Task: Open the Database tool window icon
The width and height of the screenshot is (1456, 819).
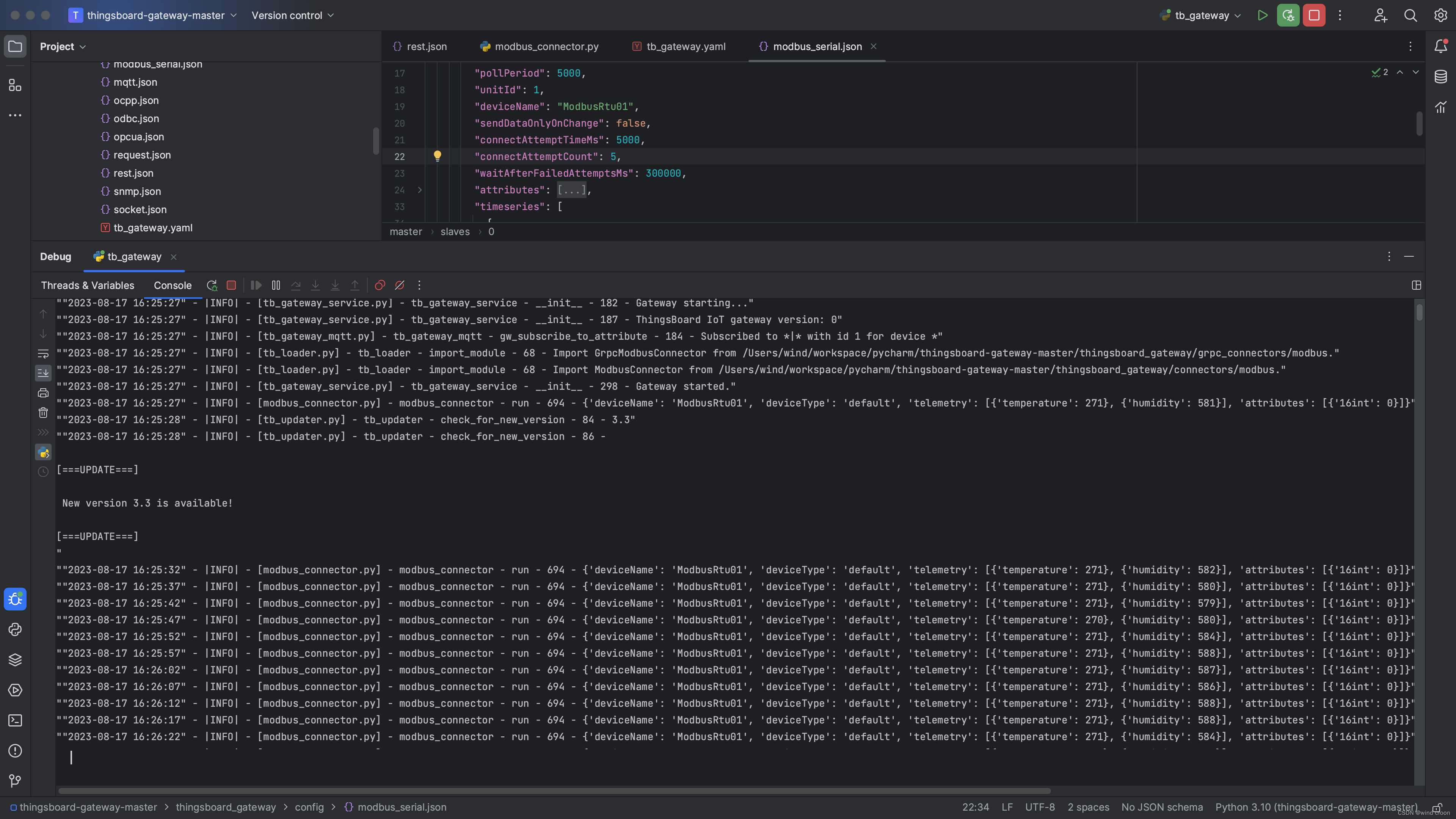Action: point(1441,76)
